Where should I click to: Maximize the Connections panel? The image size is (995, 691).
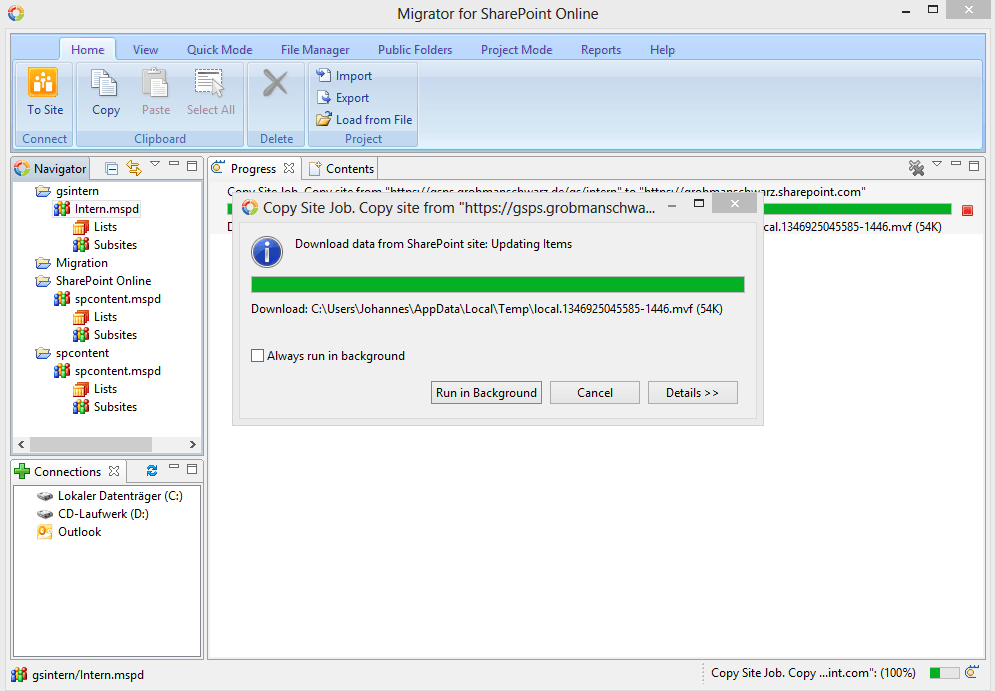pos(192,470)
